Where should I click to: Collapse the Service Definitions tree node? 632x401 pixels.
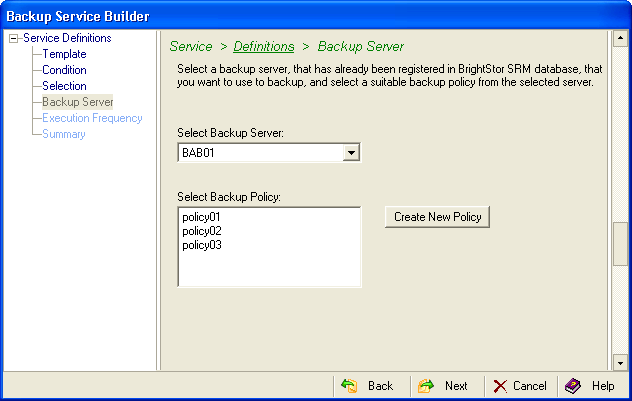click(x=14, y=39)
